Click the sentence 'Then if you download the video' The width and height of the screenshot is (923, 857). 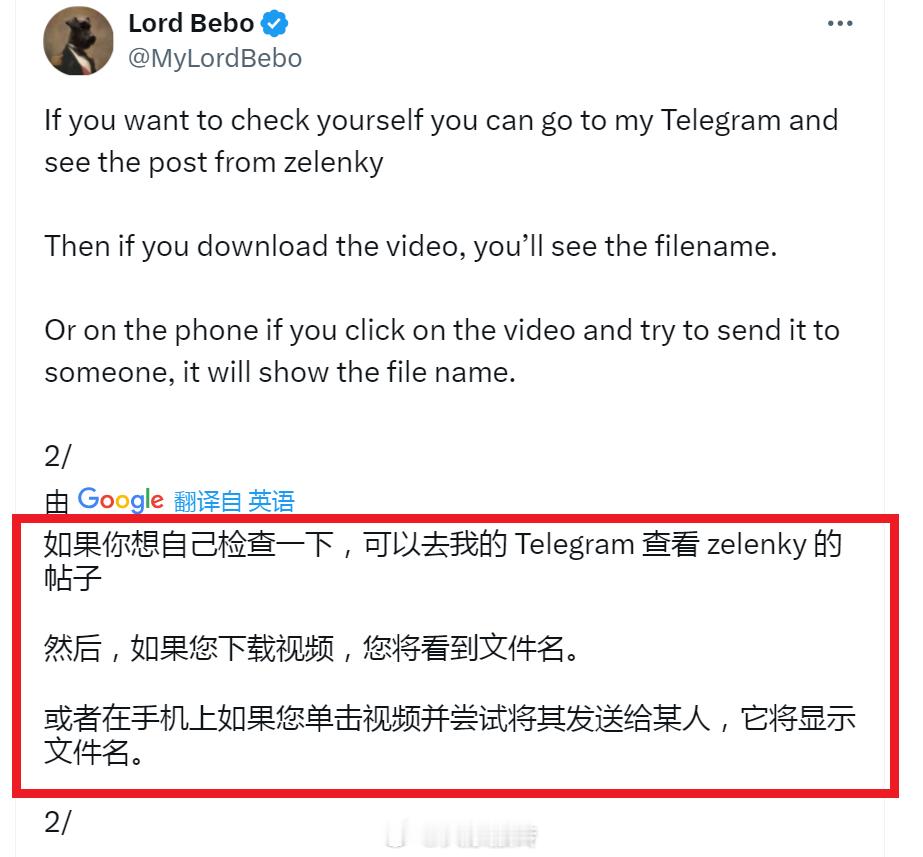click(411, 246)
